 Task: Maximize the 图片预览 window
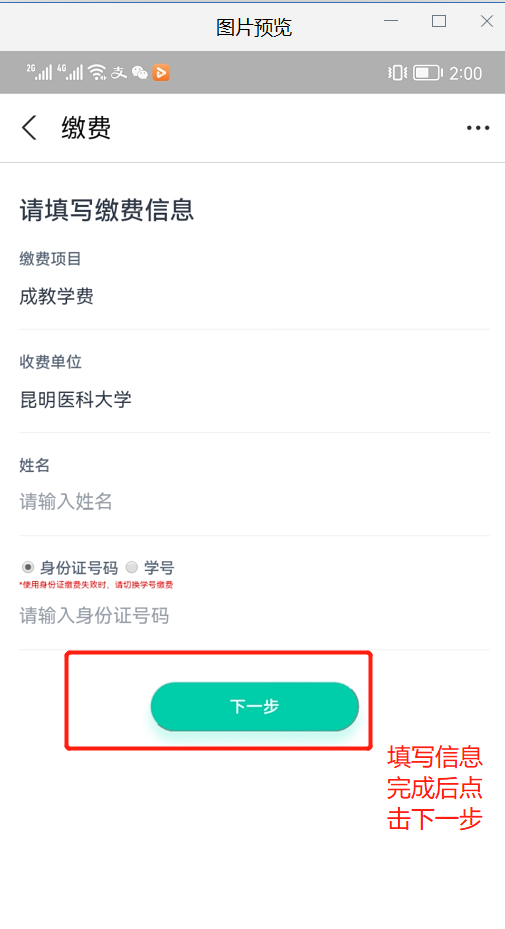point(439,21)
